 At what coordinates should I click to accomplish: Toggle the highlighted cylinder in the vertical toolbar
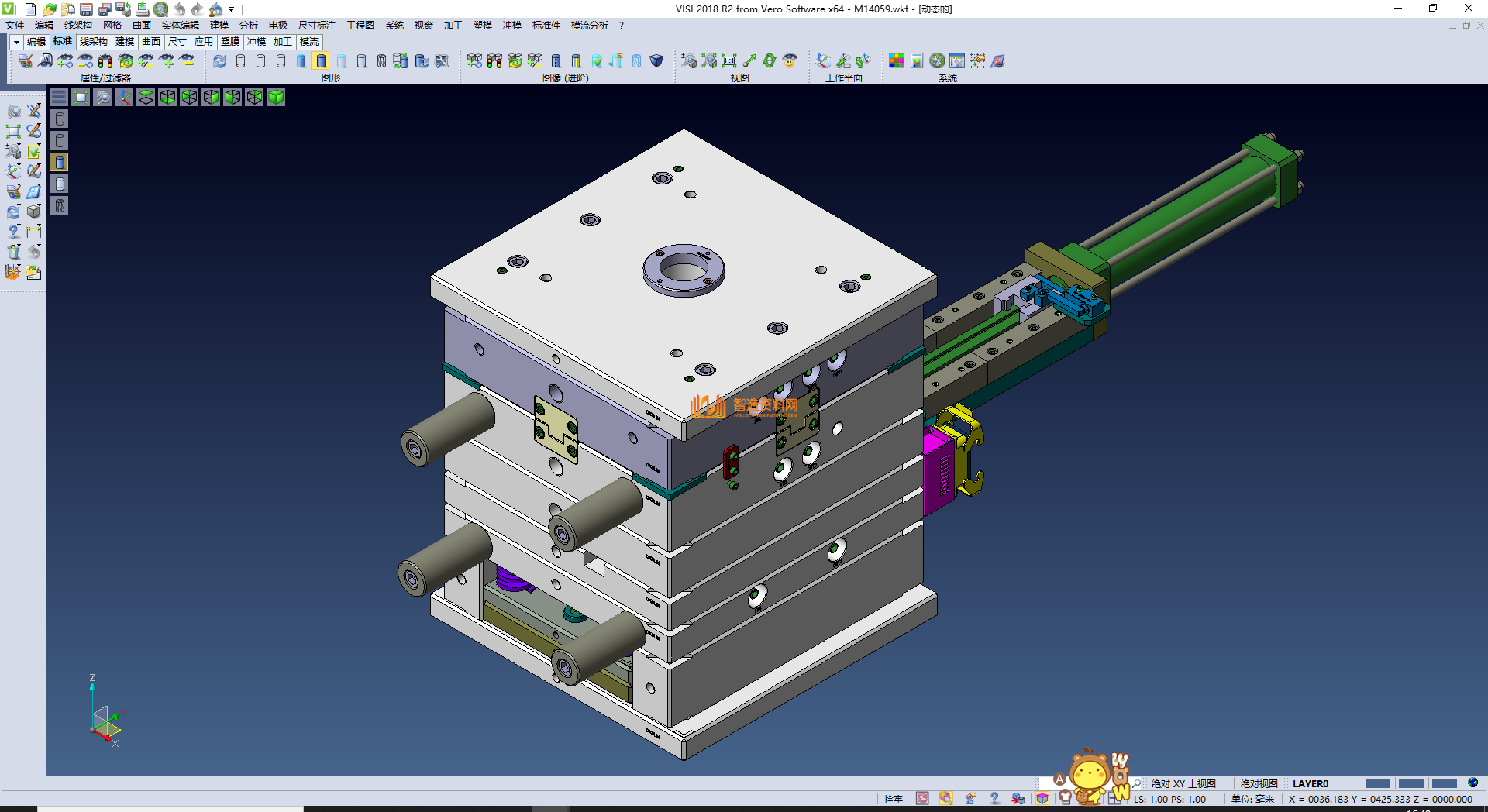tap(60, 162)
